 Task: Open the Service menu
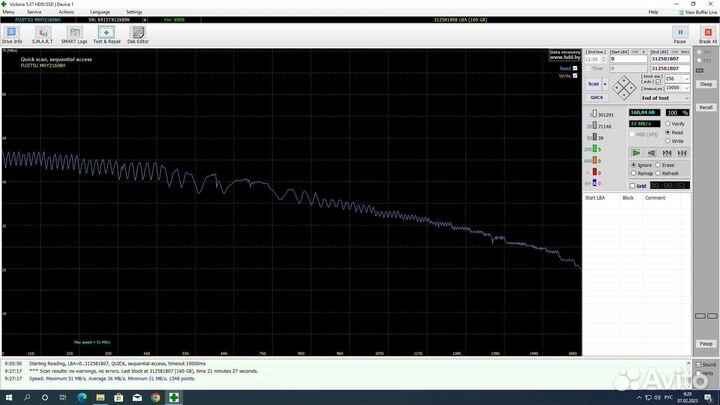coord(34,12)
